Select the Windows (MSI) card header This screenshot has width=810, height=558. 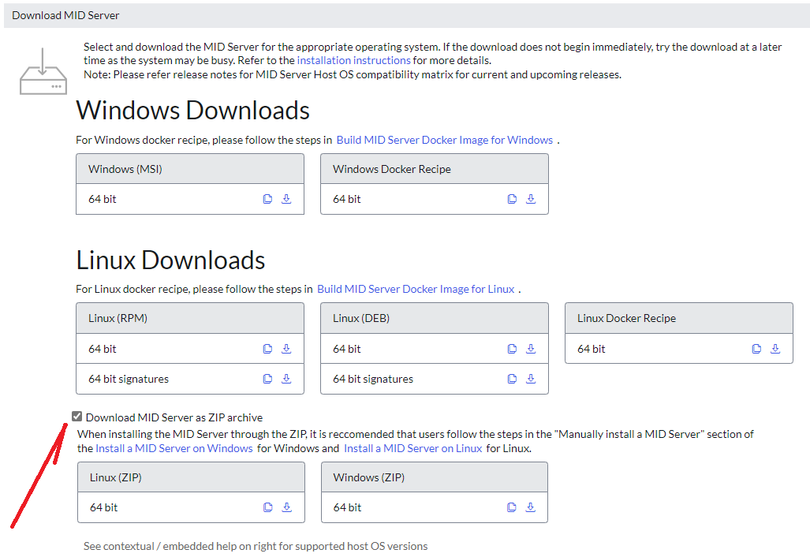pyautogui.click(x=190, y=169)
